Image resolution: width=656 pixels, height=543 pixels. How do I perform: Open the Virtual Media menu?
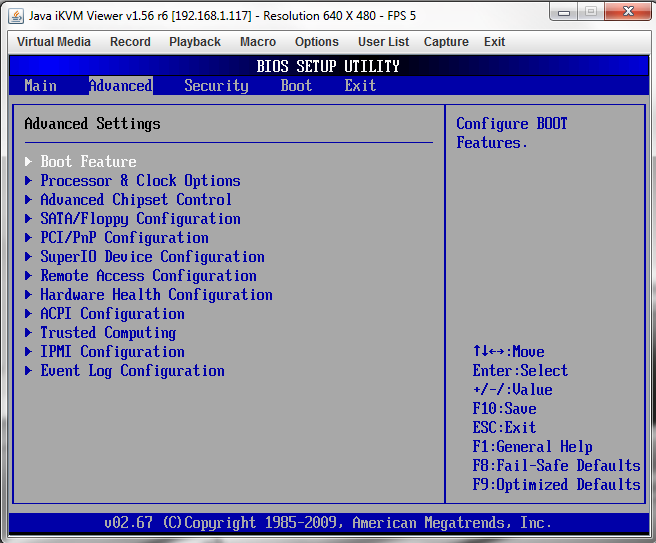click(54, 42)
